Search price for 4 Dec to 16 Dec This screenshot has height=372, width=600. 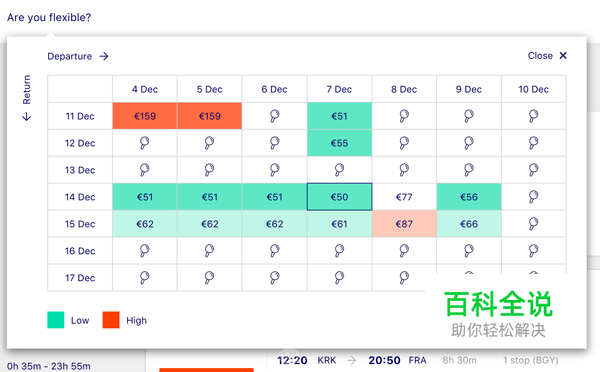pyautogui.click(x=145, y=251)
